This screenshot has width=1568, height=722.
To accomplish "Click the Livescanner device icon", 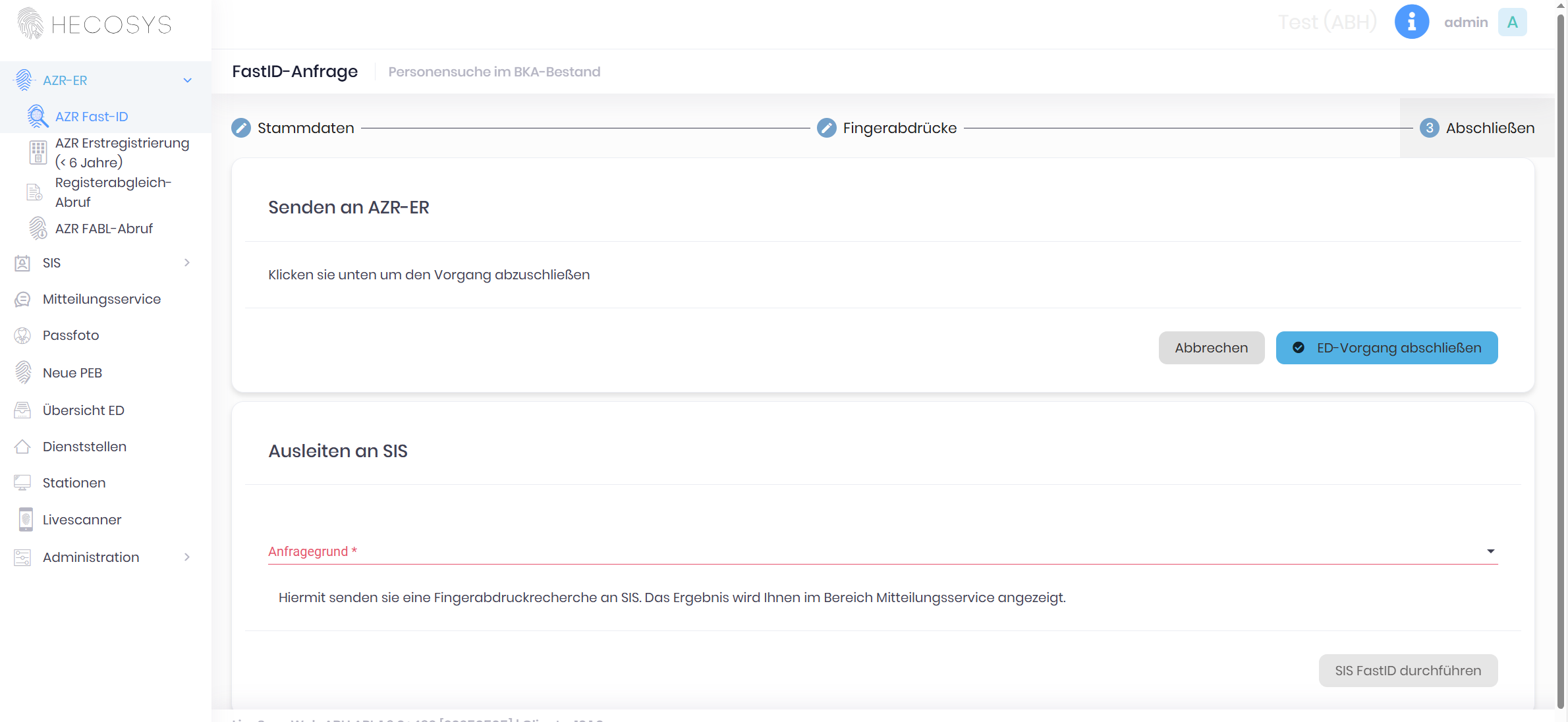I will pos(25,520).
